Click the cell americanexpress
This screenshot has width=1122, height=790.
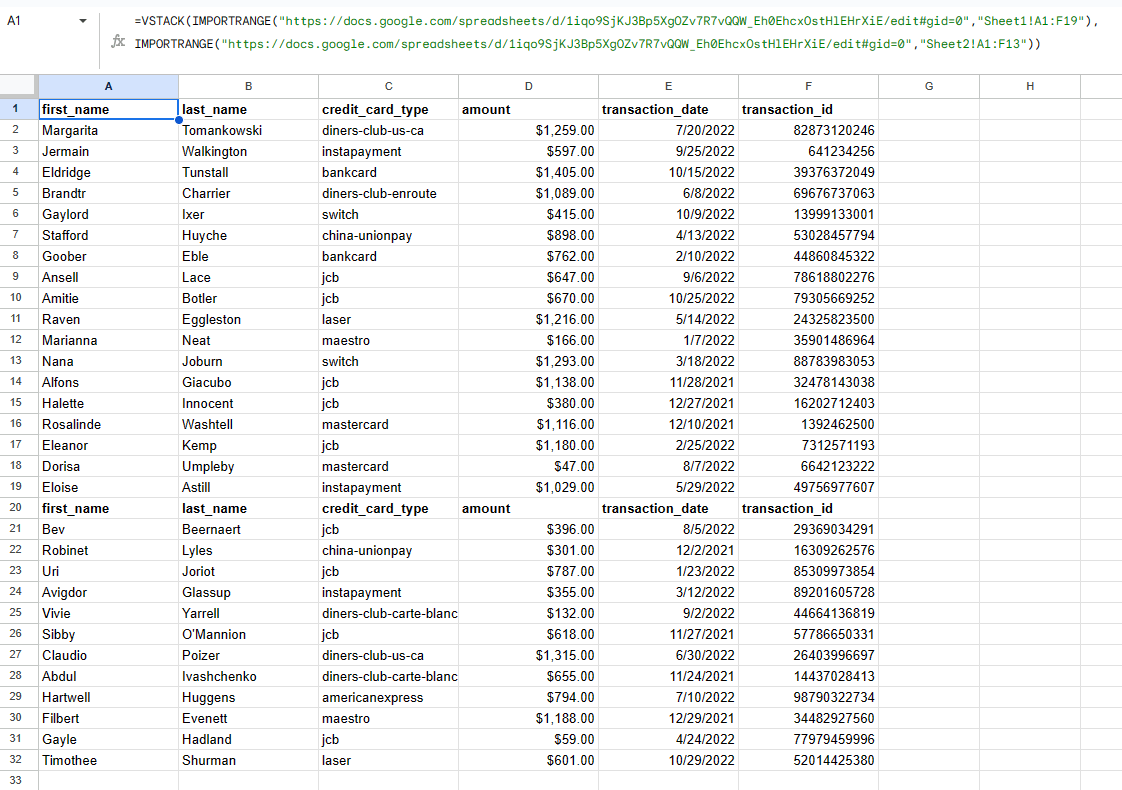click(389, 697)
